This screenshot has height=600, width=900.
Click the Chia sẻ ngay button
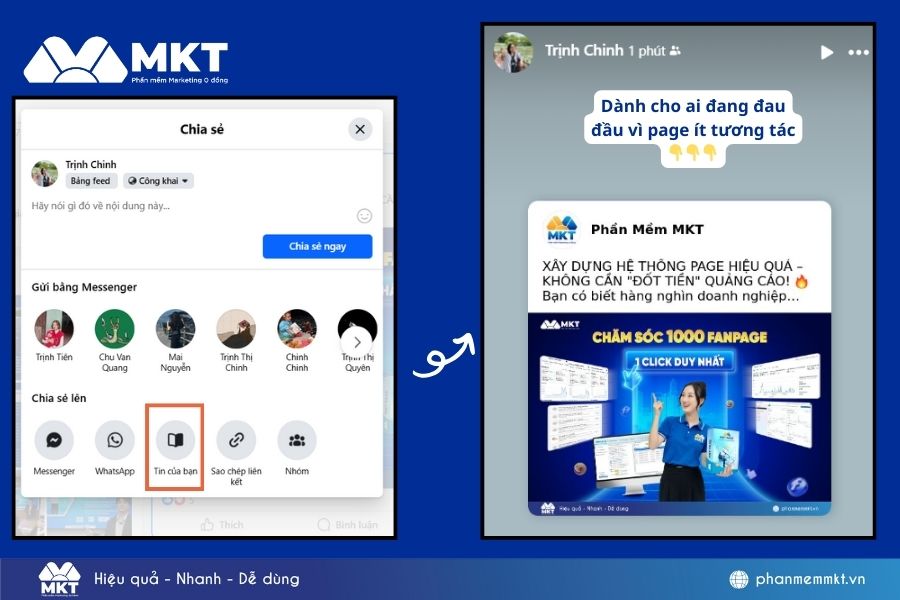[x=317, y=246]
